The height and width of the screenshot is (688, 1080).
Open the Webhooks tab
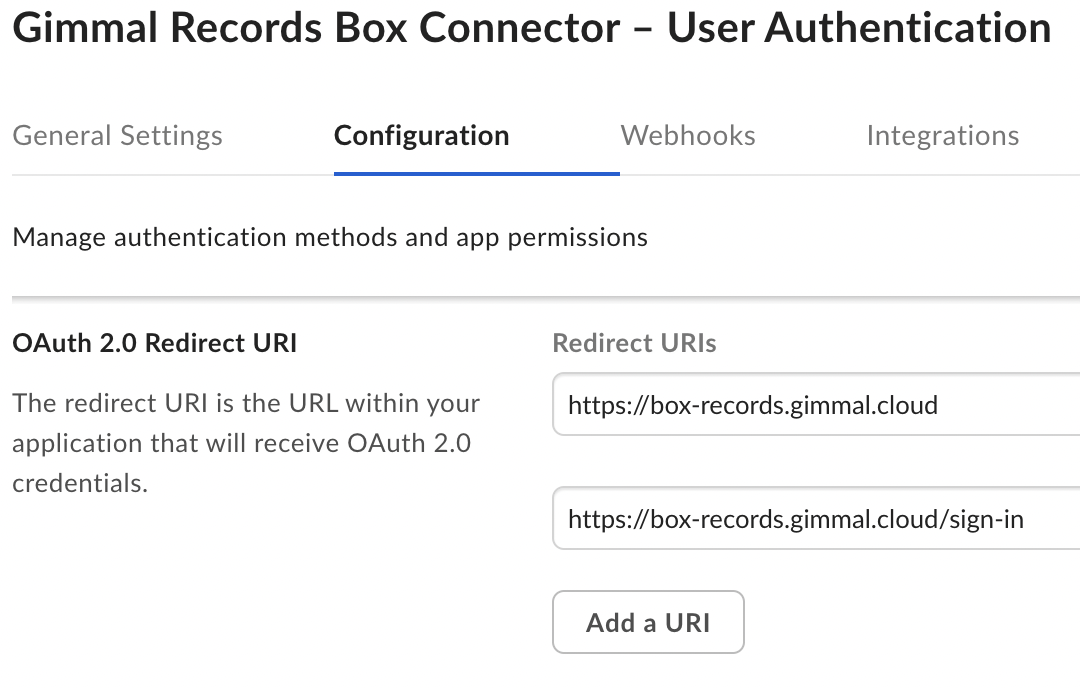click(x=688, y=136)
